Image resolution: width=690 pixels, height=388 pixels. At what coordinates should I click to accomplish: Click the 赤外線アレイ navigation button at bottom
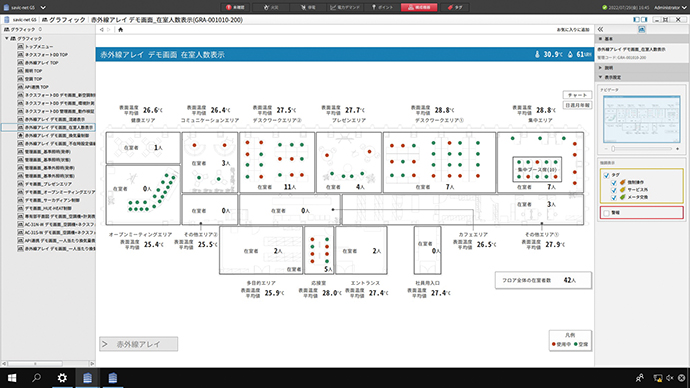(139, 344)
